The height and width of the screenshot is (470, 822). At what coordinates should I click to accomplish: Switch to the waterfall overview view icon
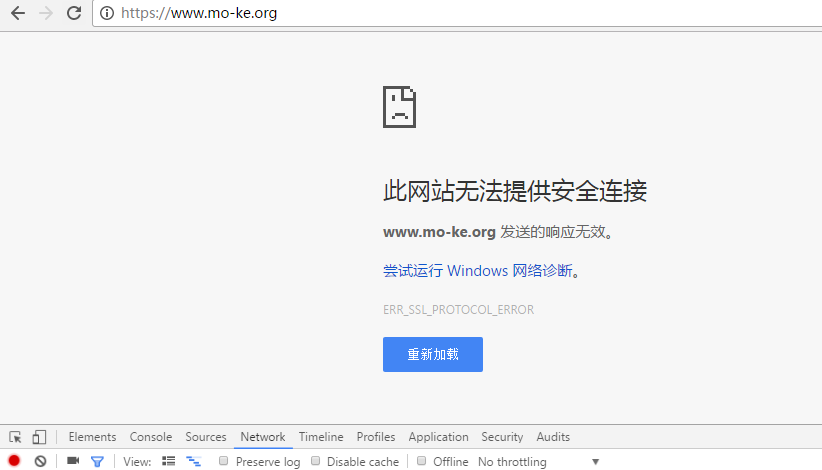tap(193, 461)
